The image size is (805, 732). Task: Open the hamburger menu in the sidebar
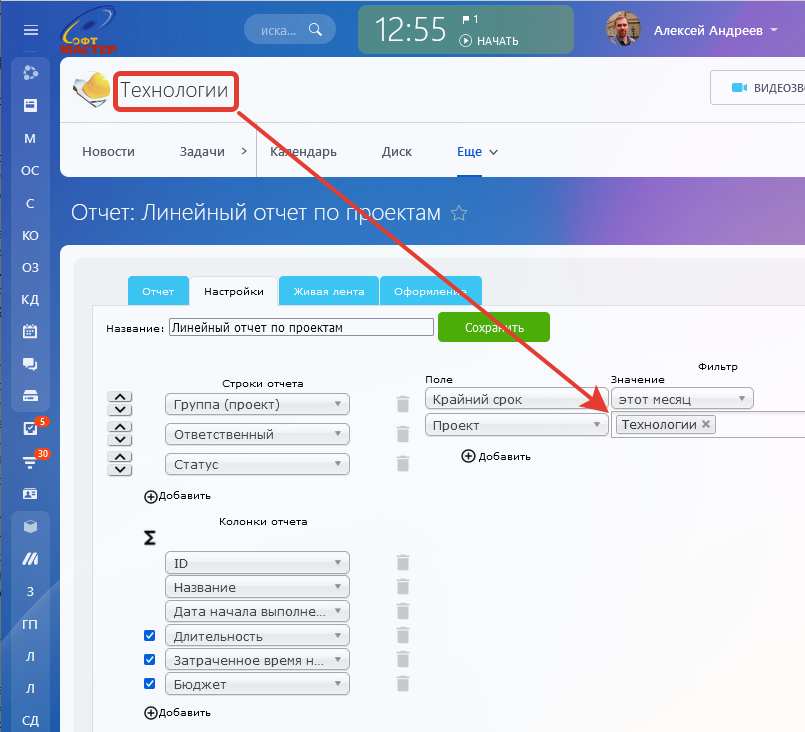tap(30, 30)
